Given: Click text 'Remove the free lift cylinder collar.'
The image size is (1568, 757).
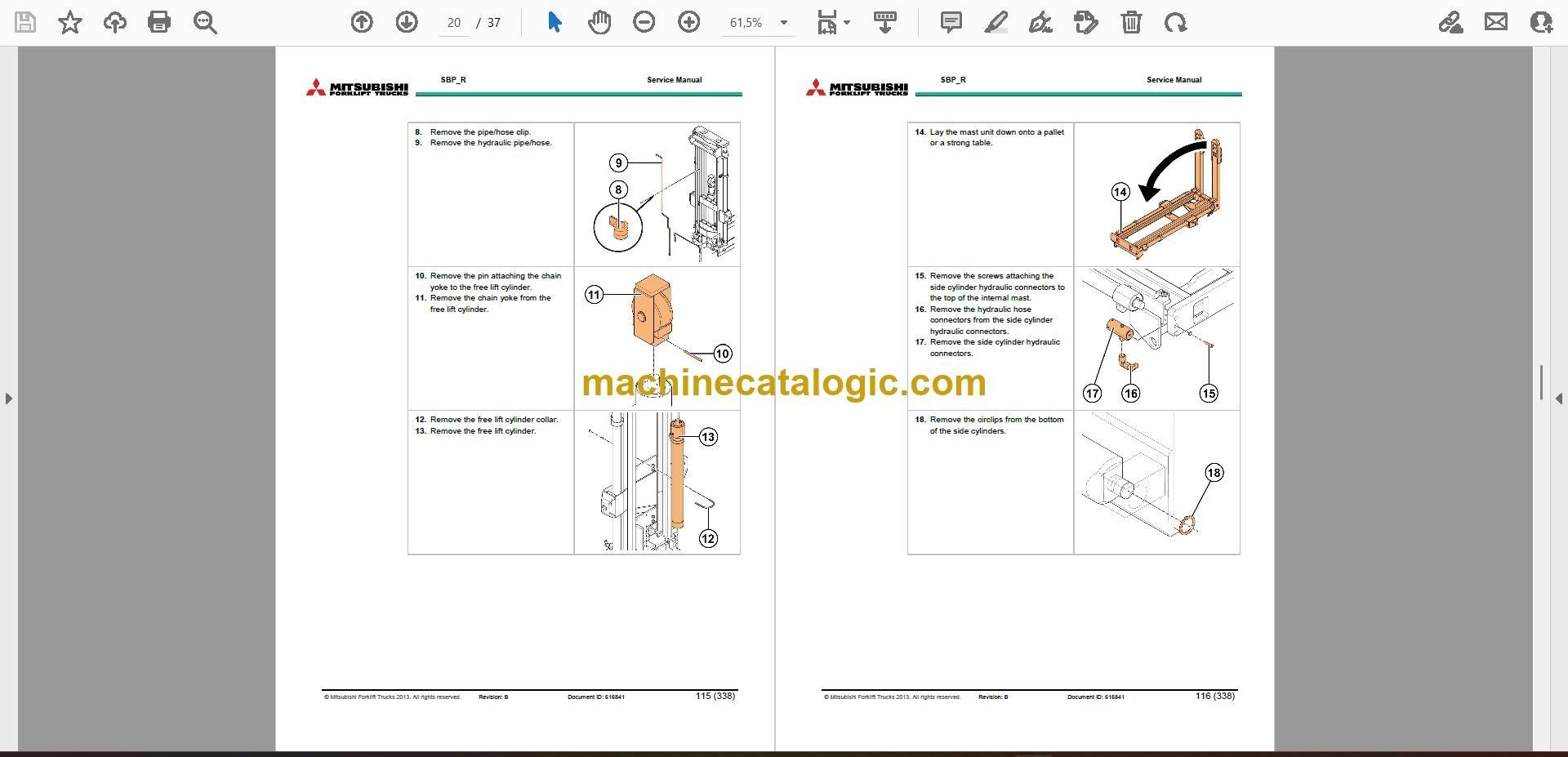Looking at the screenshot, I should tap(494, 420).
